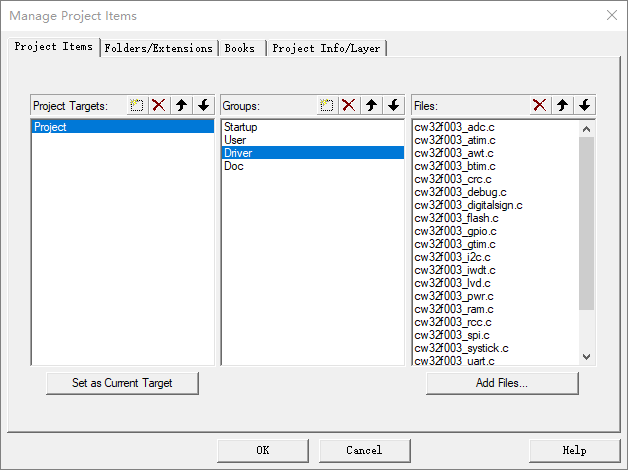Move project target up
Image resolution: width=628 pixels, height=470 pixels.
[x=181, y=106]
